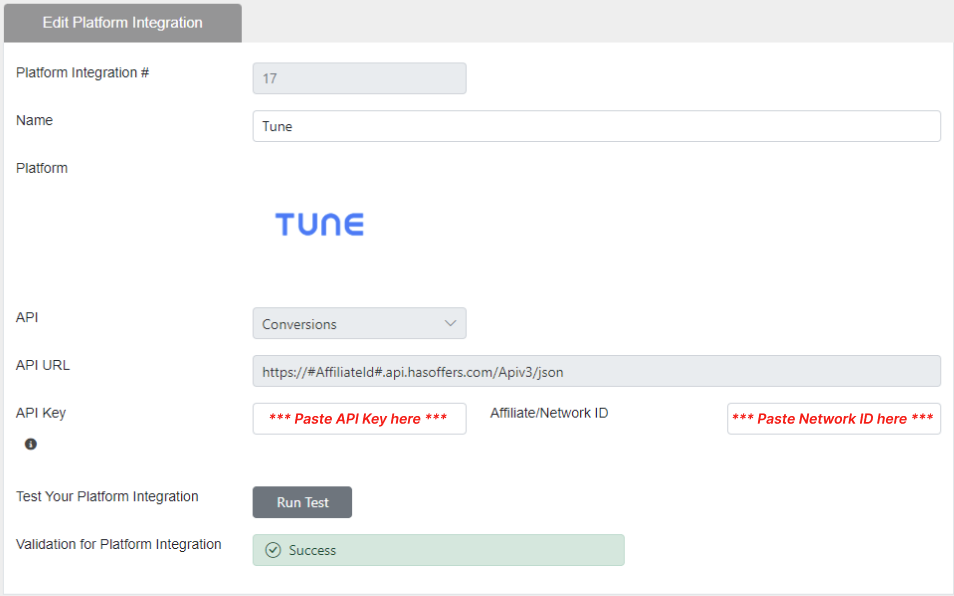Select the Edit Platform Integration tab
Screen dimensions: 954x596
pos(123,23)
